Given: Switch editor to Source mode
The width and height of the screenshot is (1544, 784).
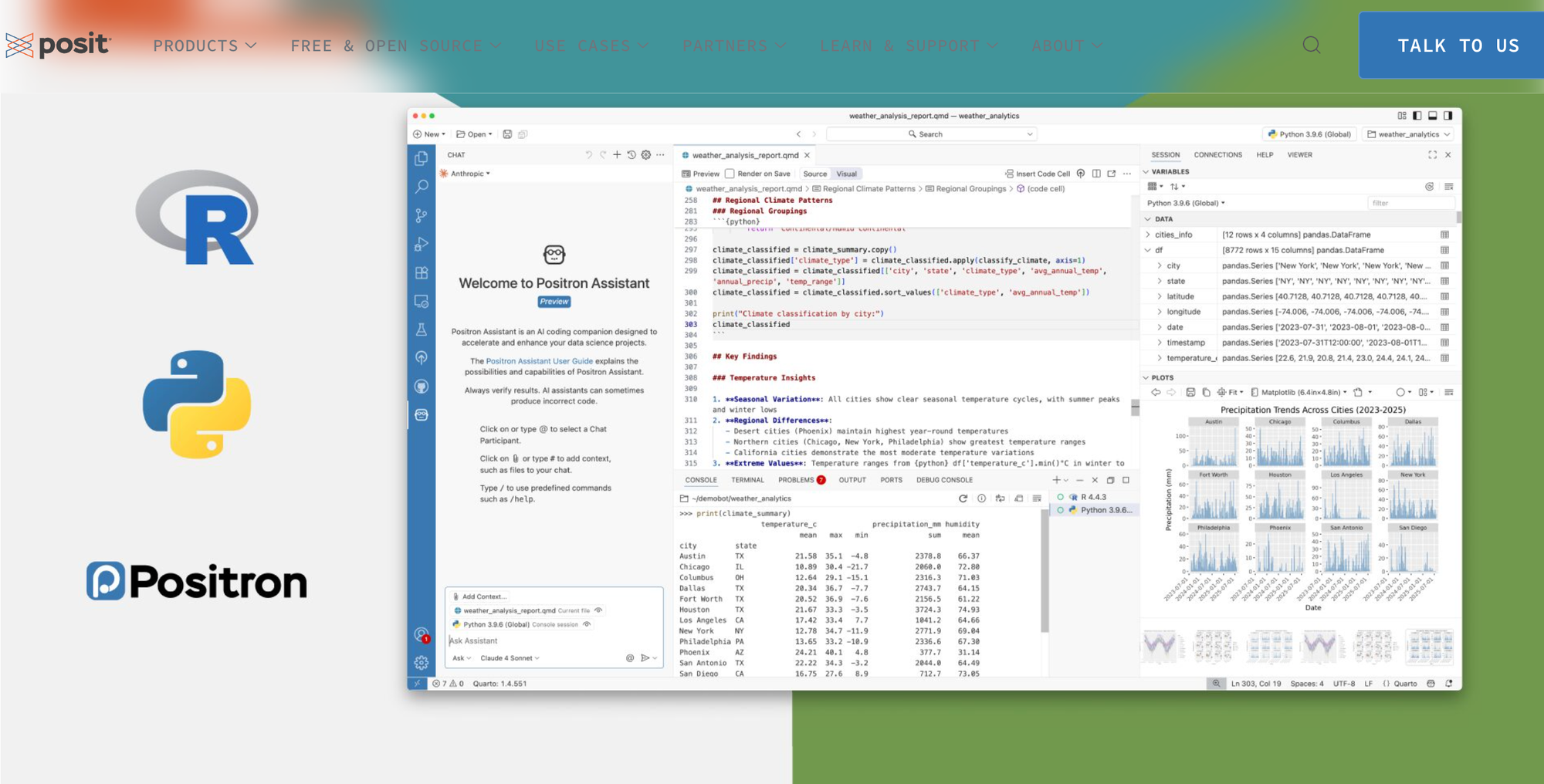Looking at the screenshot, I should 814,174.
